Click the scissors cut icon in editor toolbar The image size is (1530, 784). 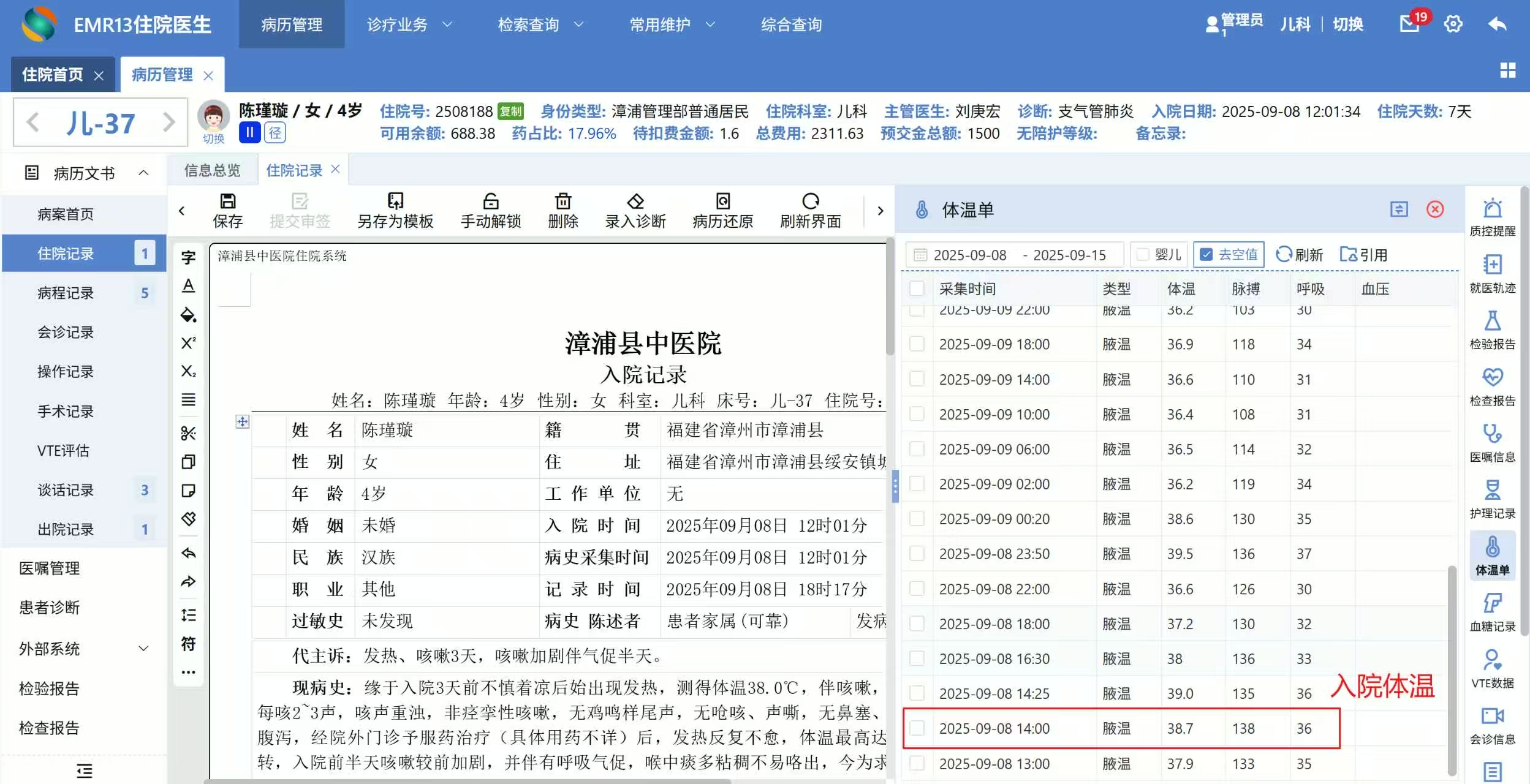click(x=188, y=434)
